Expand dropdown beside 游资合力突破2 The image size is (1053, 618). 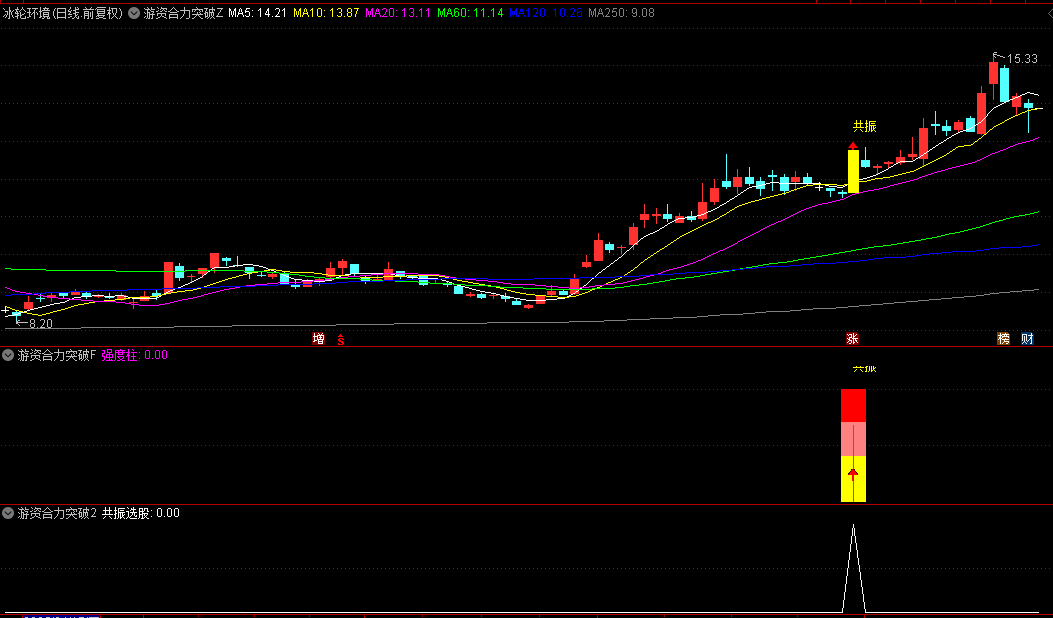tap(8, 513)
